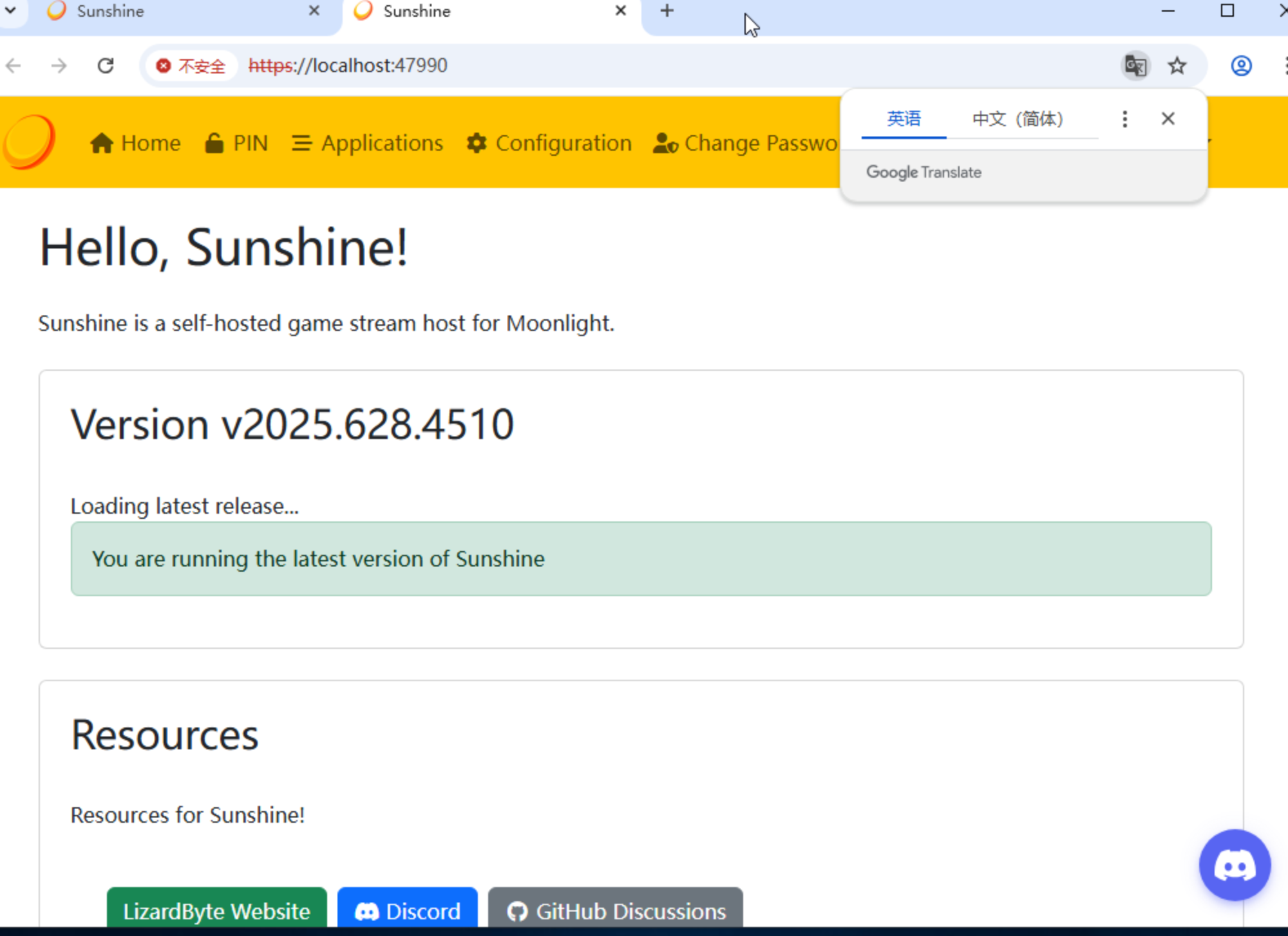The height and width of the screenshot is (936, 1288).
Task: Click Change Password nav link
Action: 746,143
